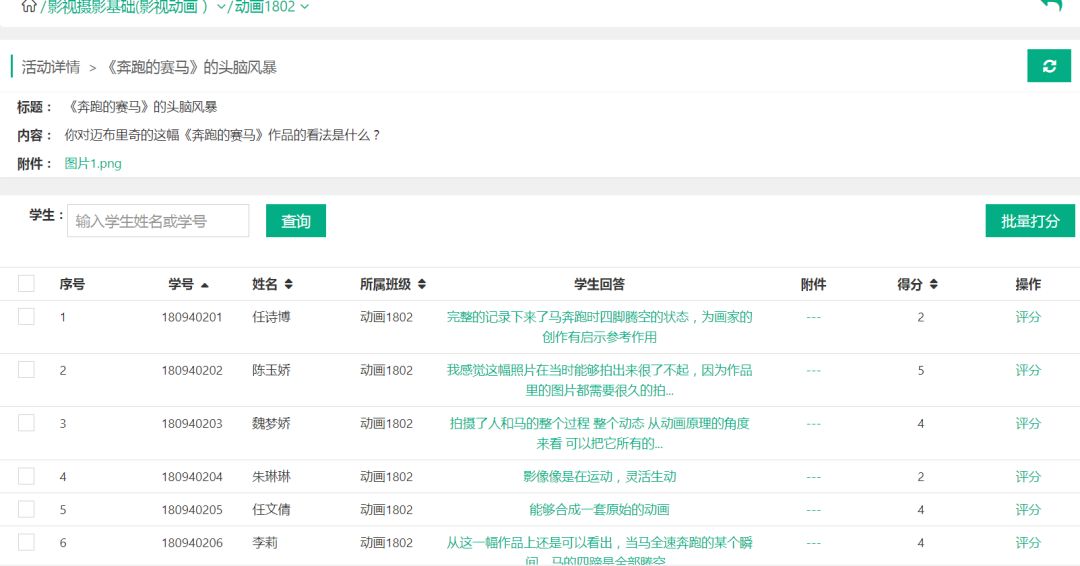Sort by 姓名 column arrow
The width and height of the screenshot is (1080, 566).
289,285
